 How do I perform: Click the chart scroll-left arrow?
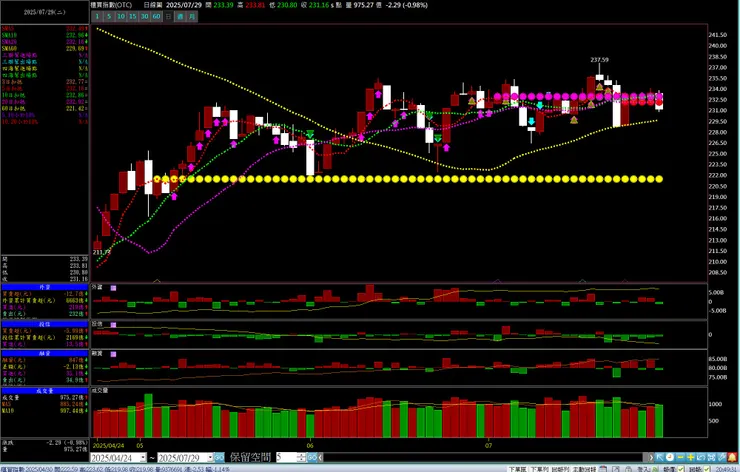coord(320,457)
